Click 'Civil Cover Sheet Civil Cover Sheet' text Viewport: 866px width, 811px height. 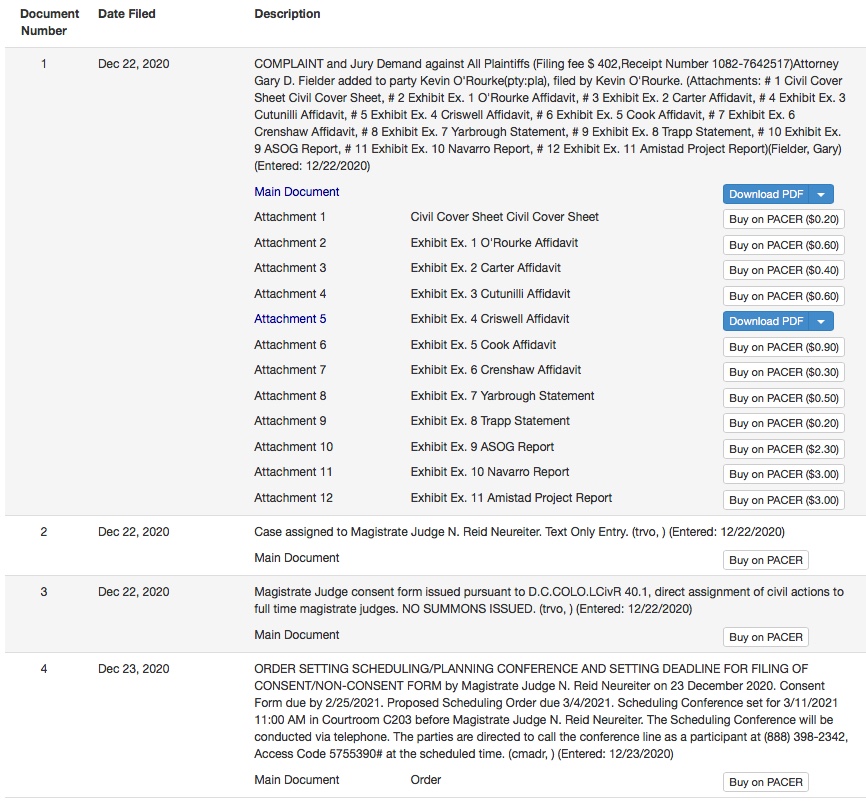tap(504, 217)
